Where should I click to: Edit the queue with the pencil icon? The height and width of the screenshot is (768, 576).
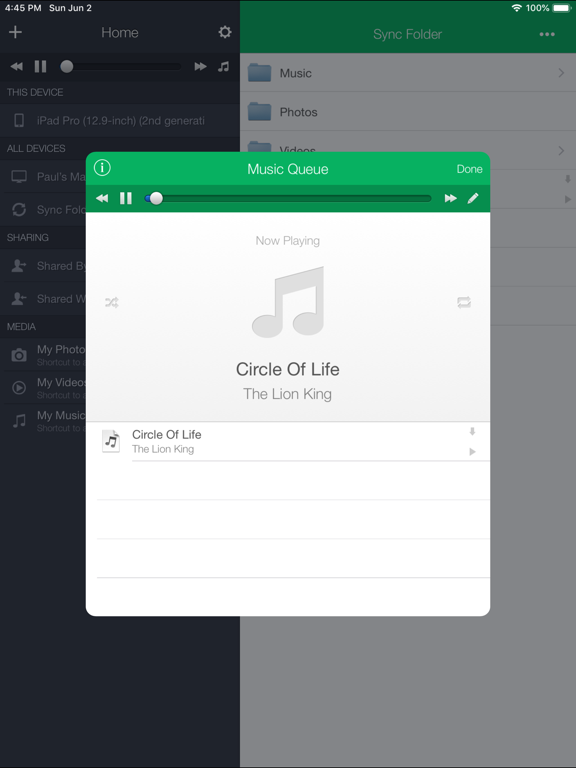(473, 198)
